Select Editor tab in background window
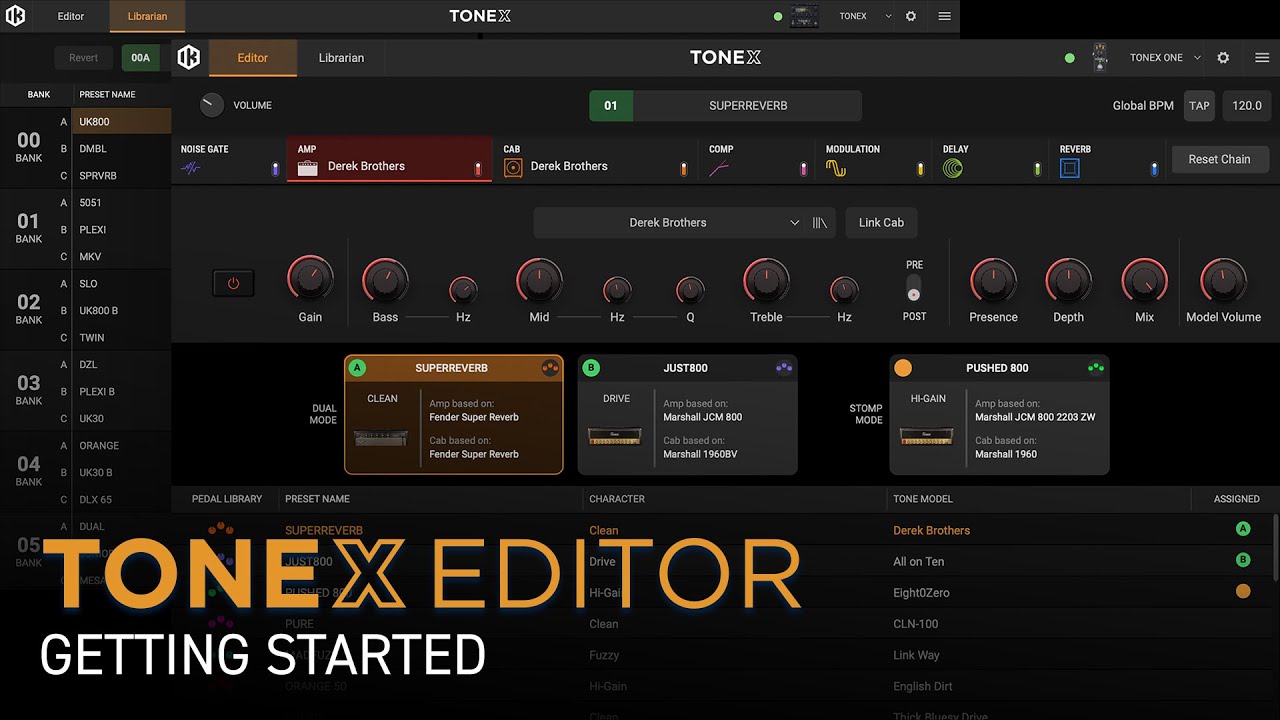Image resolution: width=1280 pixels, height=720 pixels. (x=71, y=16)
